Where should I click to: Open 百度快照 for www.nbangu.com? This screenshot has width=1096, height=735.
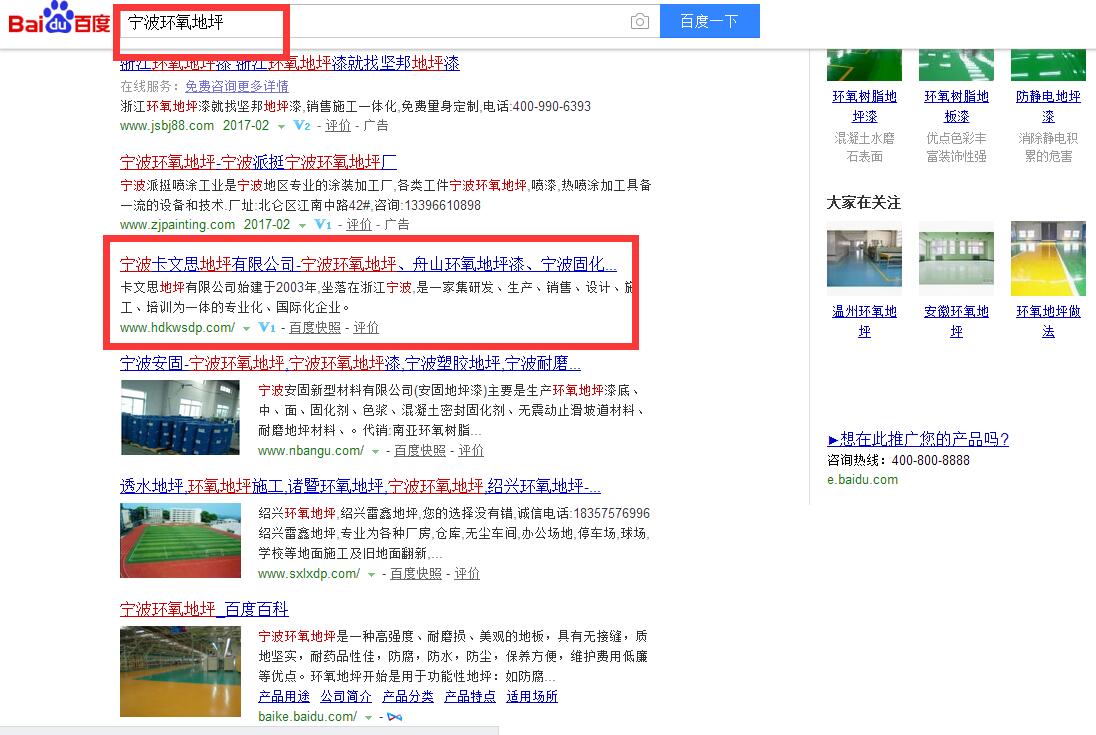coord(420,451)
